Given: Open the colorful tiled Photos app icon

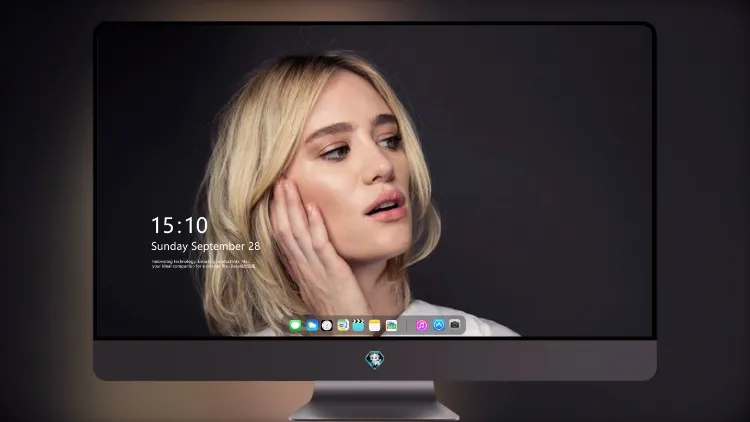Looking at the screenshot, I should pyautogui.click(x=391, y=326).
